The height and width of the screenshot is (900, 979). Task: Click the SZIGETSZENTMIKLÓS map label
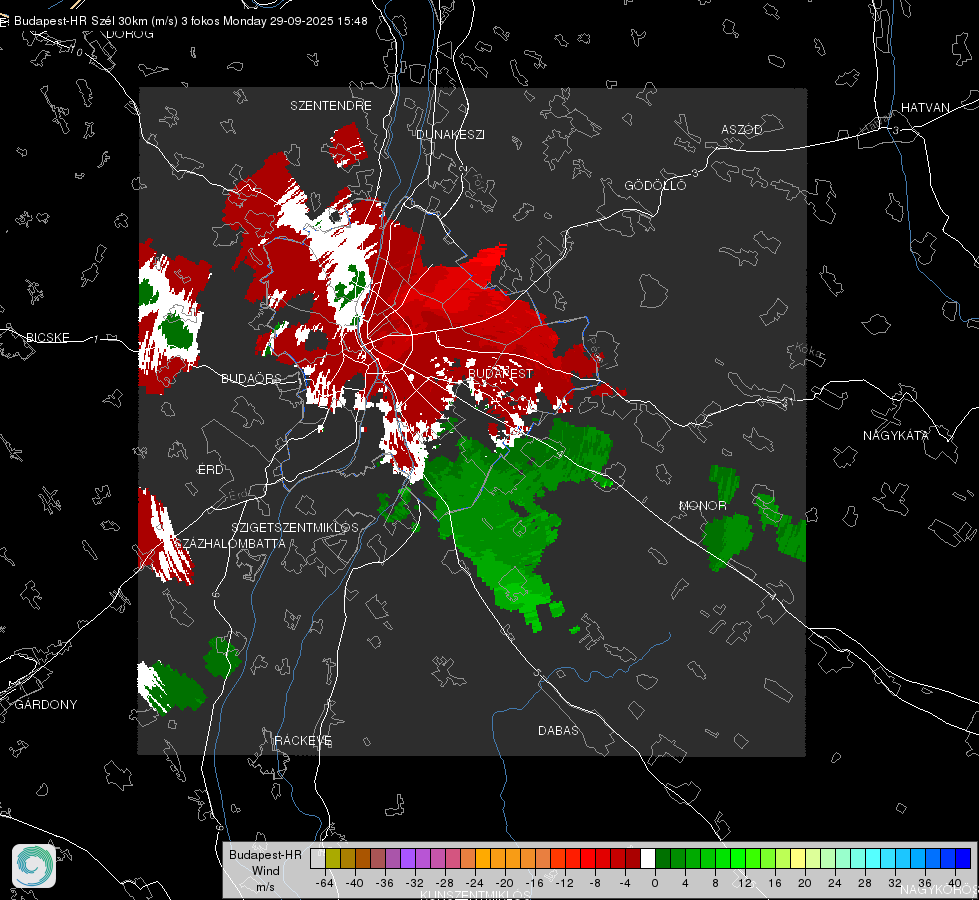pos(295,528)
